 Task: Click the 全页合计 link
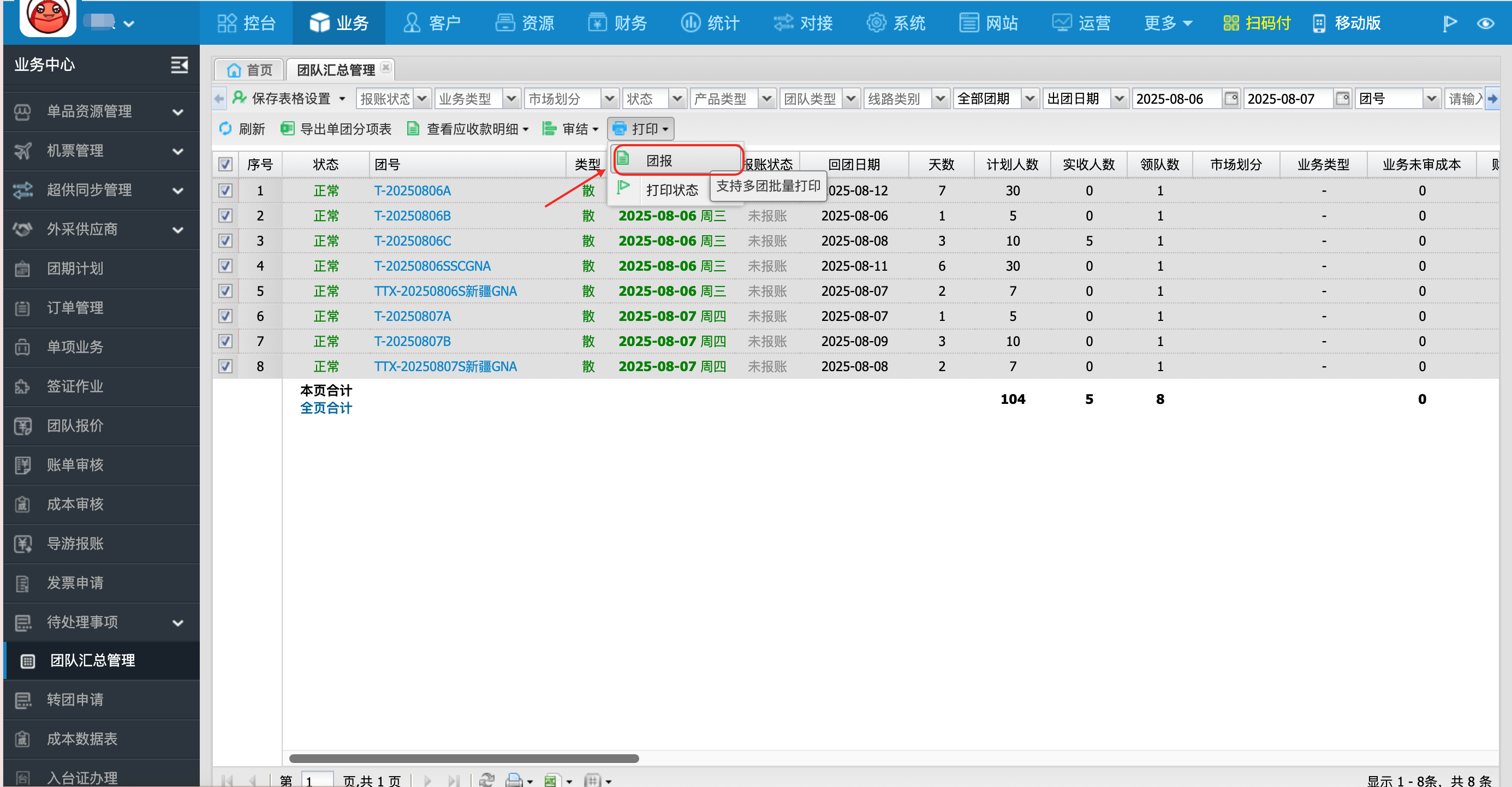click(326, 408)
